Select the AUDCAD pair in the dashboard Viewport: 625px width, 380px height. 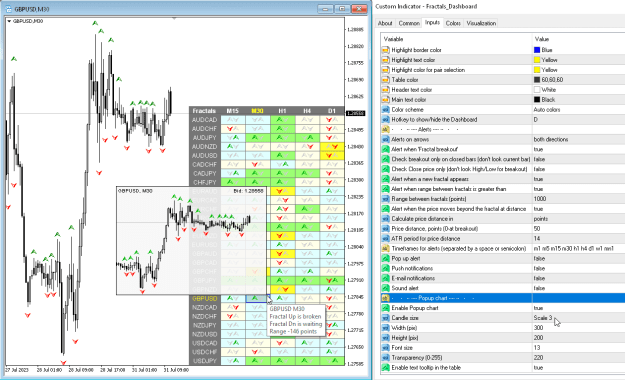coord(204,120)
